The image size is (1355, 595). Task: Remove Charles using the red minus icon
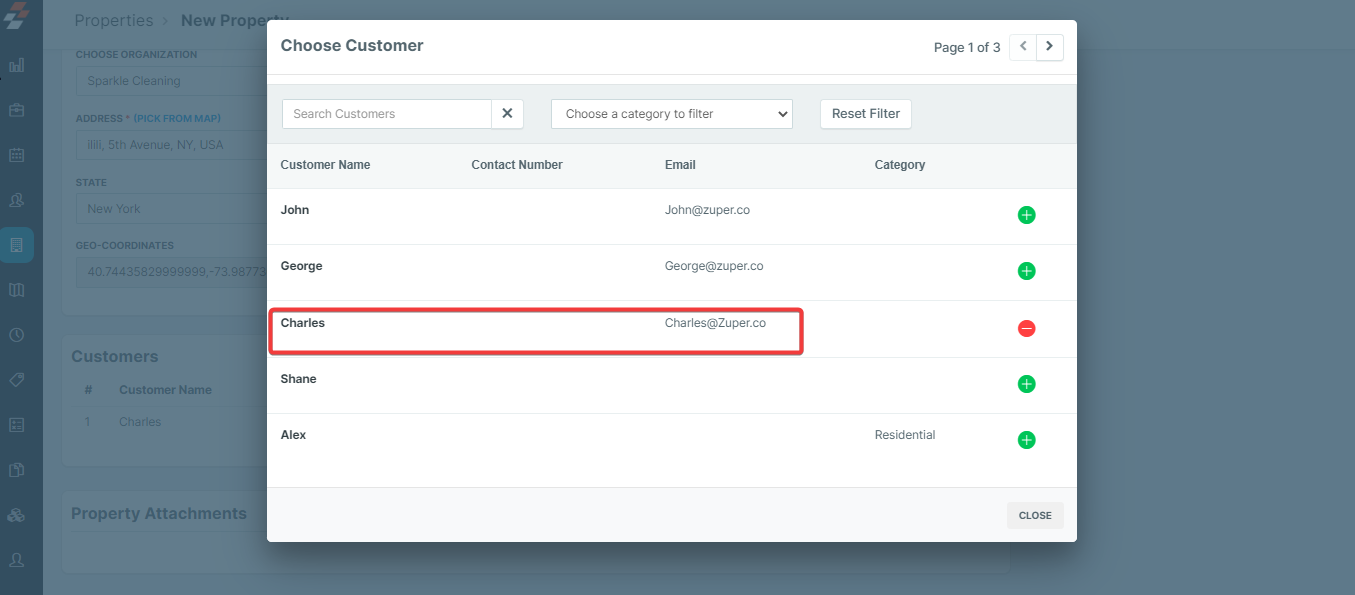click(1026, 328)
